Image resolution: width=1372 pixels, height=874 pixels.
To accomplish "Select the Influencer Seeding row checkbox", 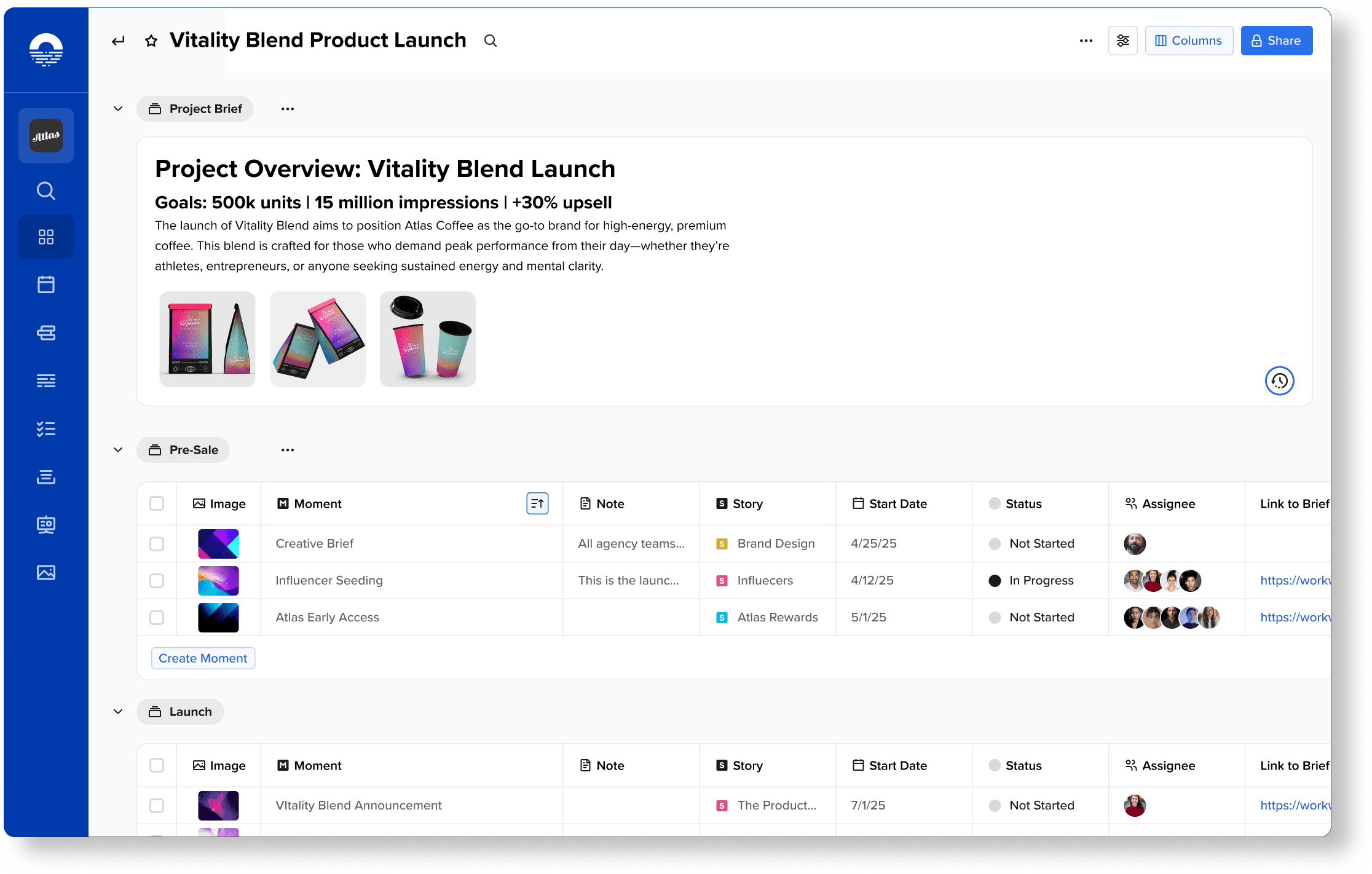I will (x=157, y=581).
